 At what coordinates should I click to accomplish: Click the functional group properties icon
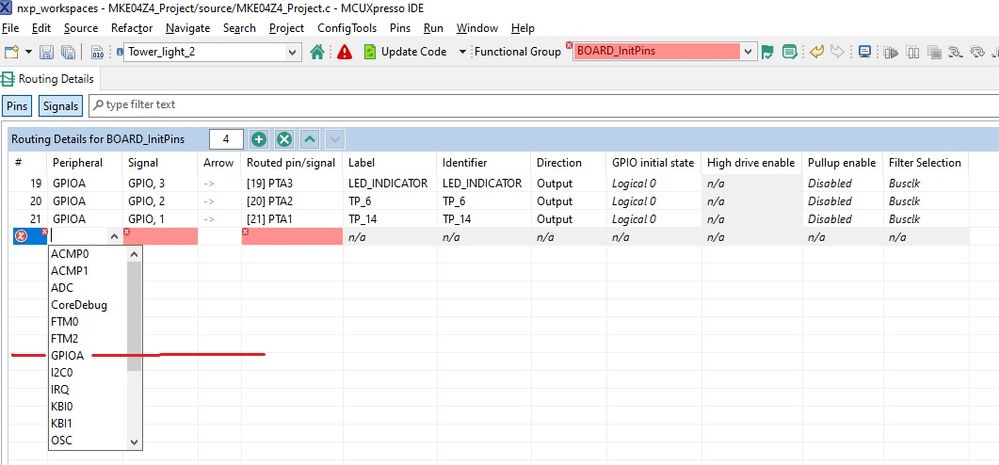789,52
